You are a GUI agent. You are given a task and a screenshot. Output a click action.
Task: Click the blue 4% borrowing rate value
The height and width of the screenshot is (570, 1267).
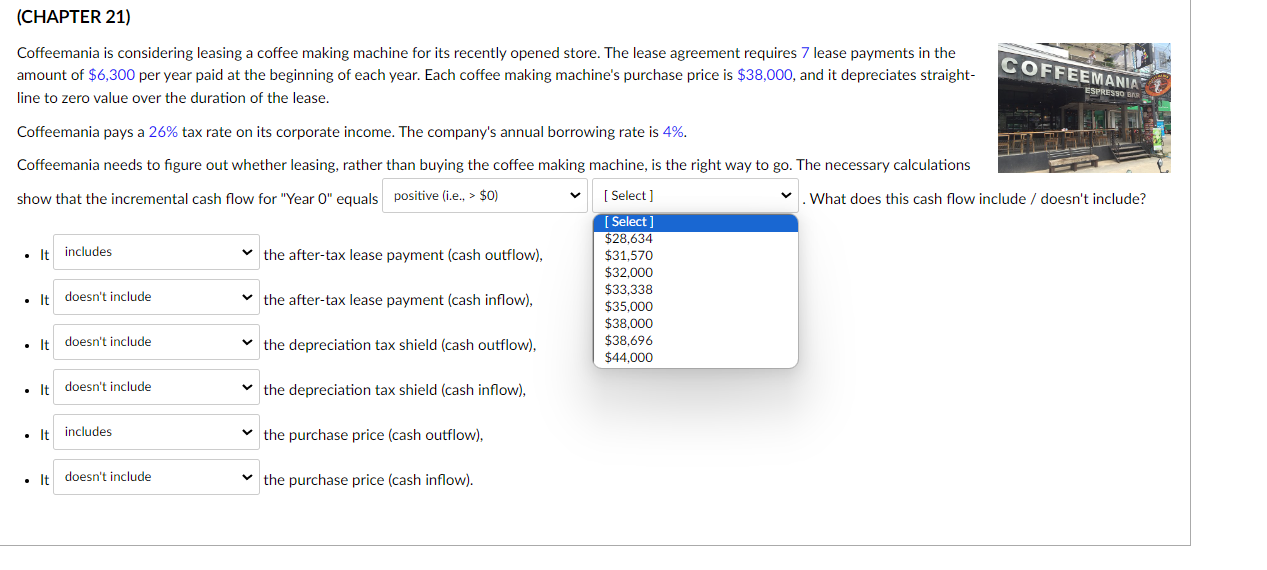[673, 132]
